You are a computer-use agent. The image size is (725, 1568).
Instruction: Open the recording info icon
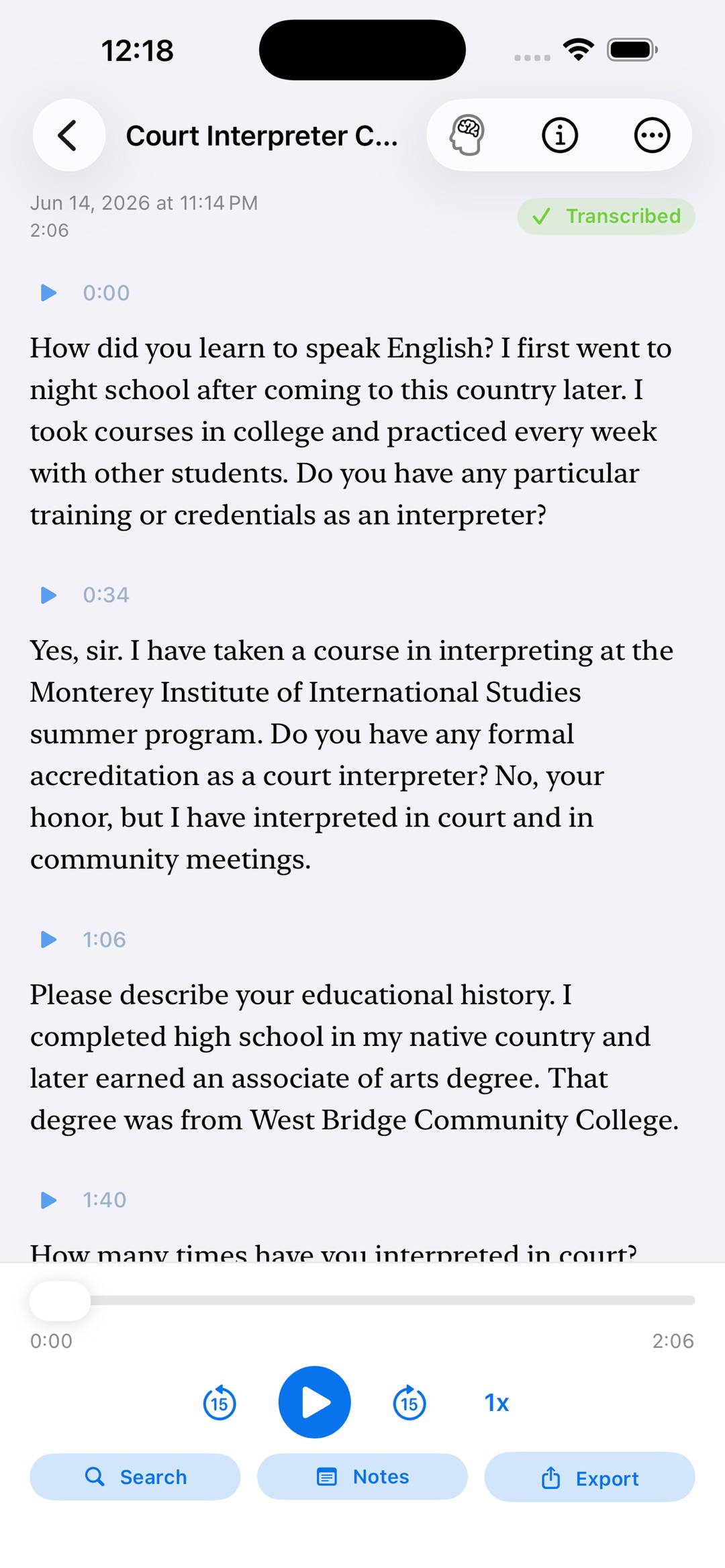click(560, 136)
